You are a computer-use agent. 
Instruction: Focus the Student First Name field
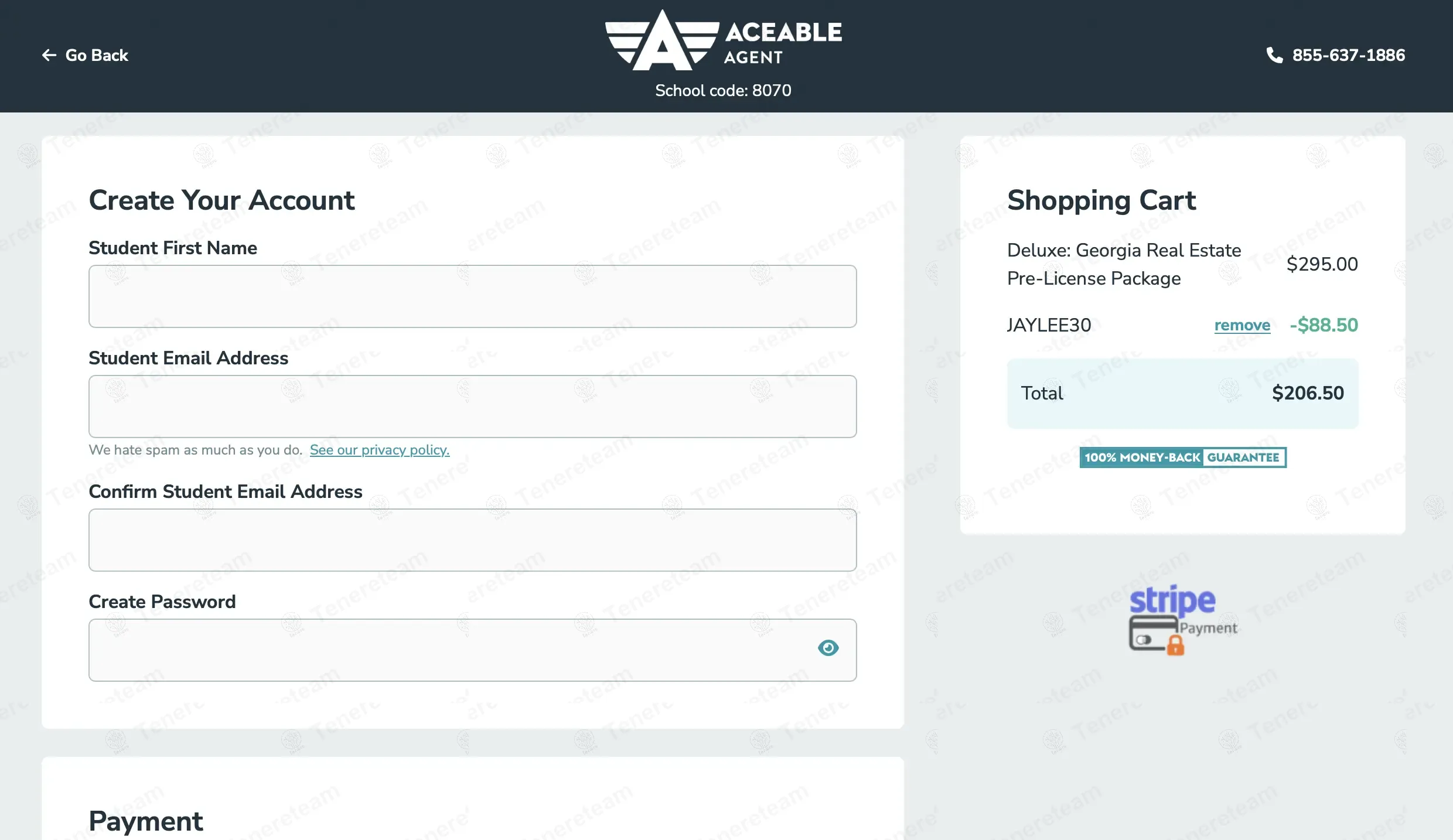[472, 296]
